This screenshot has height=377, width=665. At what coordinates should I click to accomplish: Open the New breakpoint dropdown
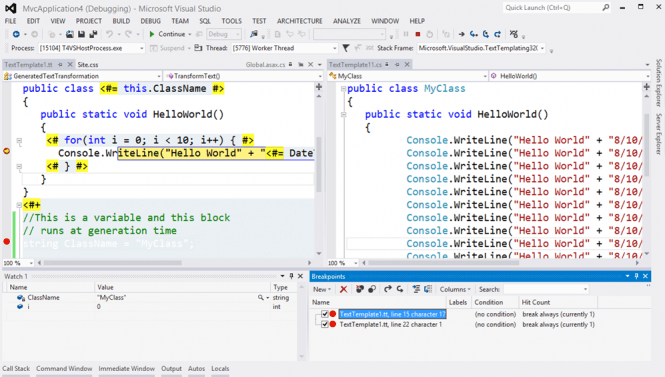[x=322, y=289]
